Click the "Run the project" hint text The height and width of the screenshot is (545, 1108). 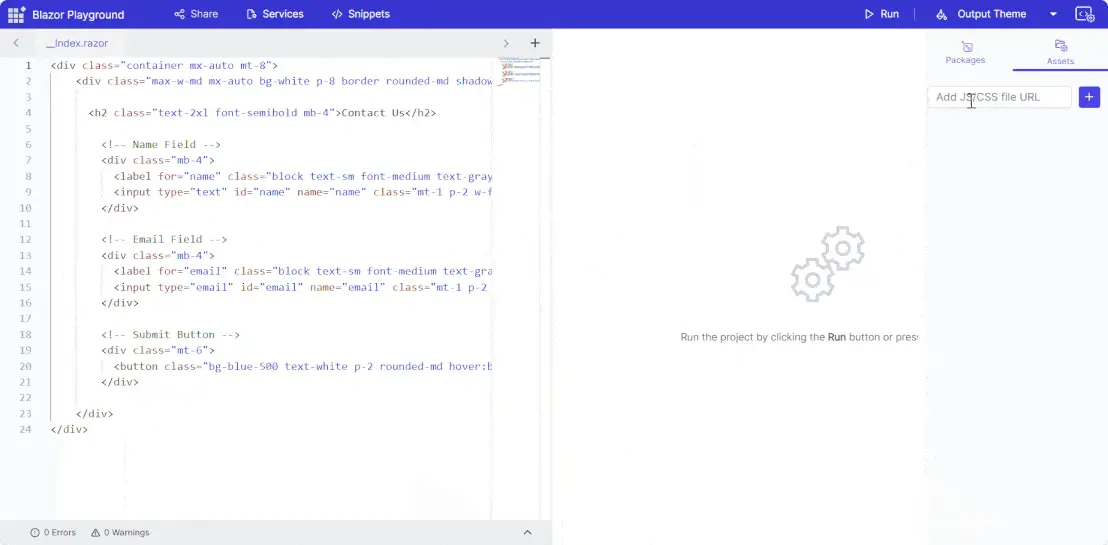pyautogui.click(x=799, y=337)
